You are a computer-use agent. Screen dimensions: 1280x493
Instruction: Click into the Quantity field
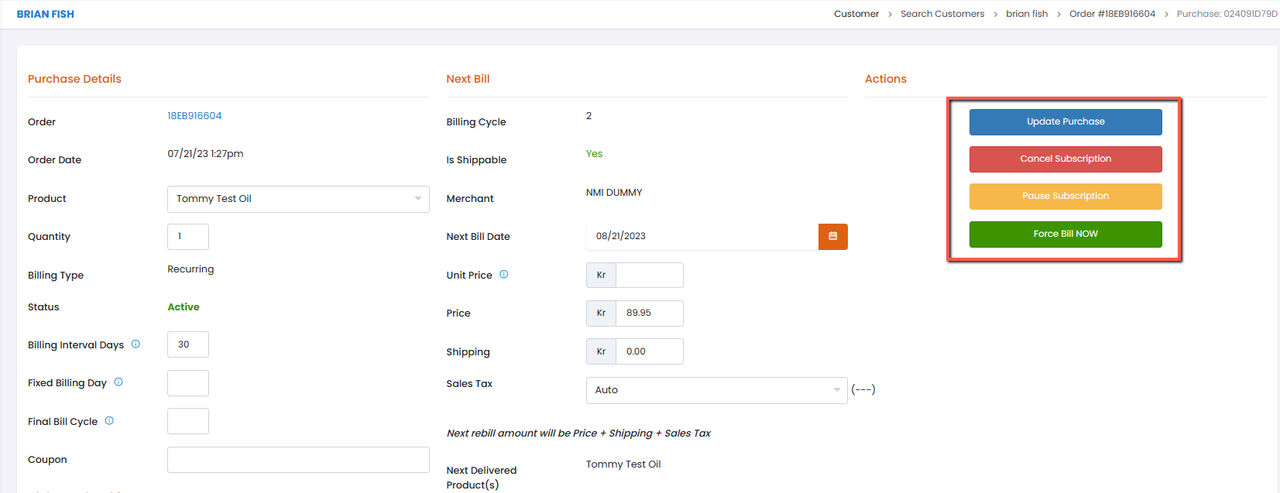pyautogui.click(x=188, y=237)
